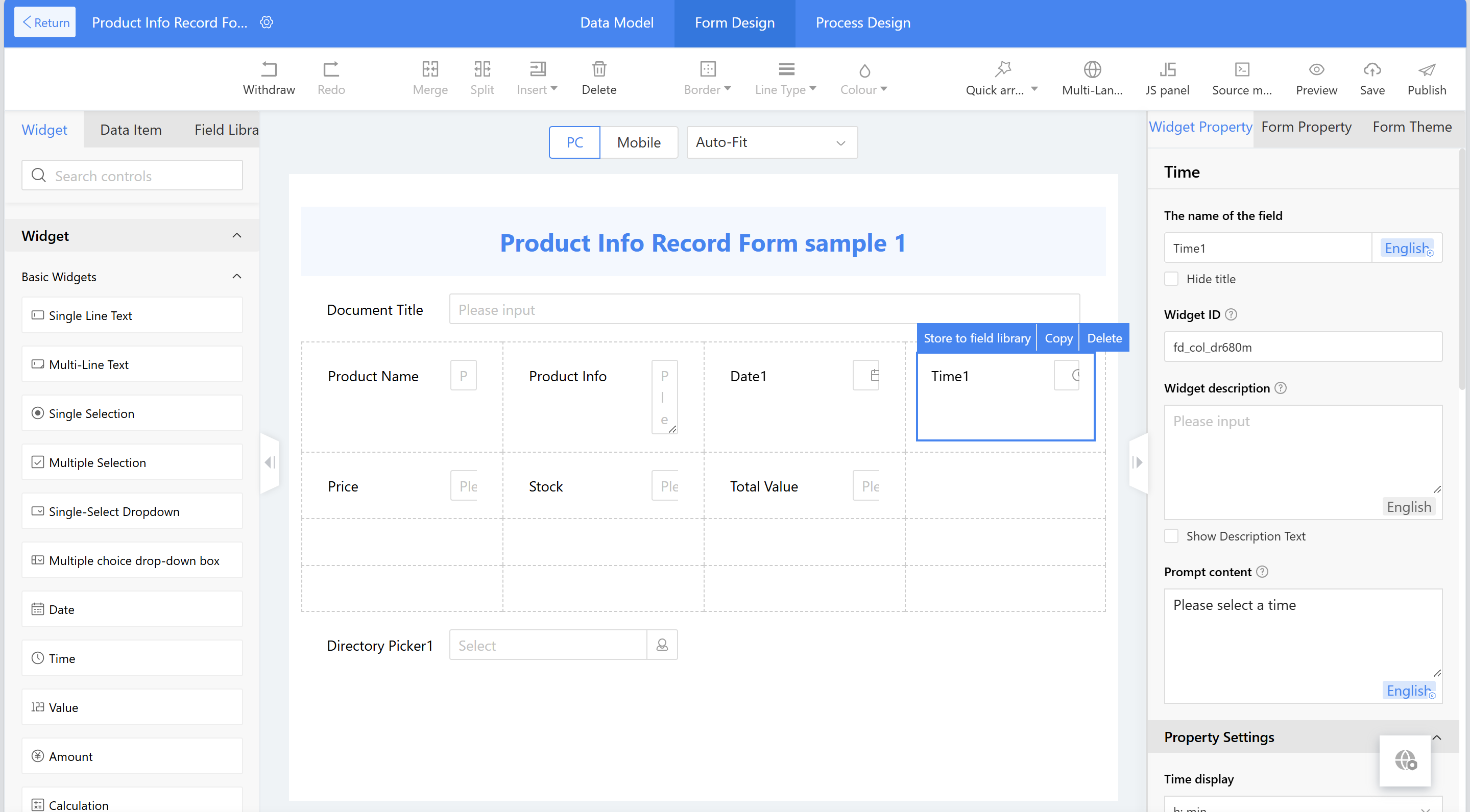Enable the Hide title checkbox

1171,279
